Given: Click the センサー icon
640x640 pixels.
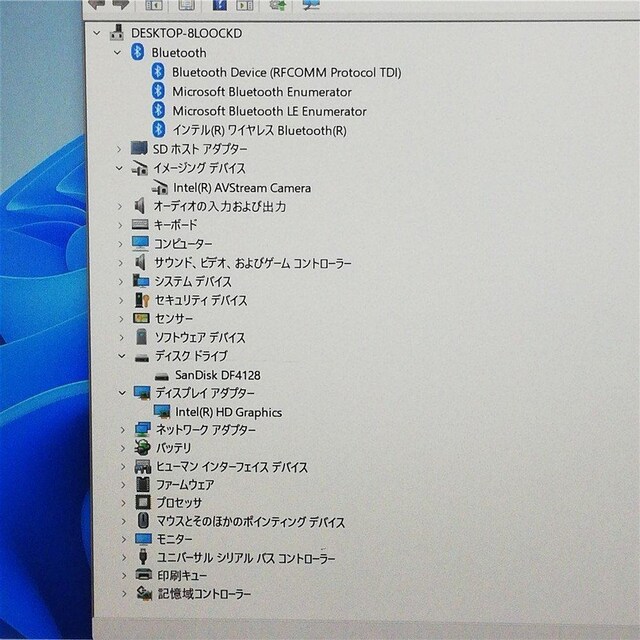Looking at the screenshot, I should point(141,318).
